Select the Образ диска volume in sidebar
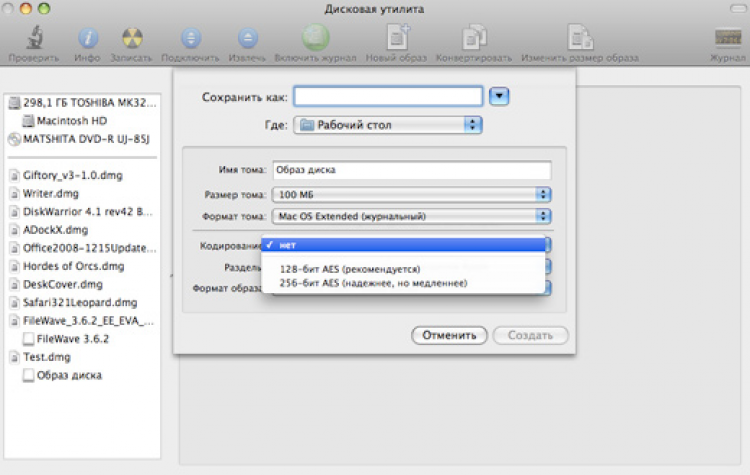 pos(62,375)
